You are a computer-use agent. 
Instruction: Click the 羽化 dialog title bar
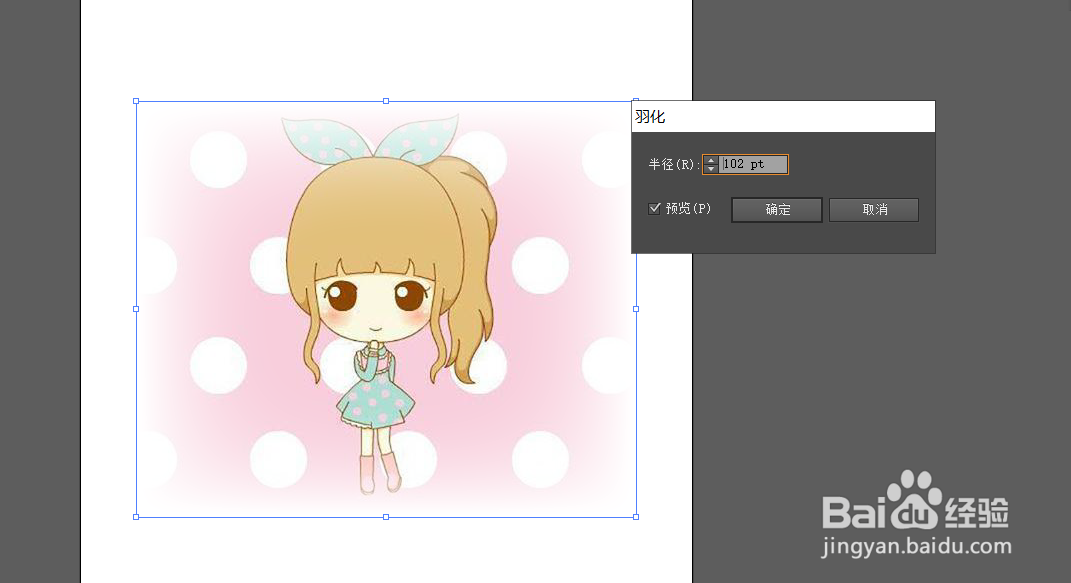coord(783,117)
